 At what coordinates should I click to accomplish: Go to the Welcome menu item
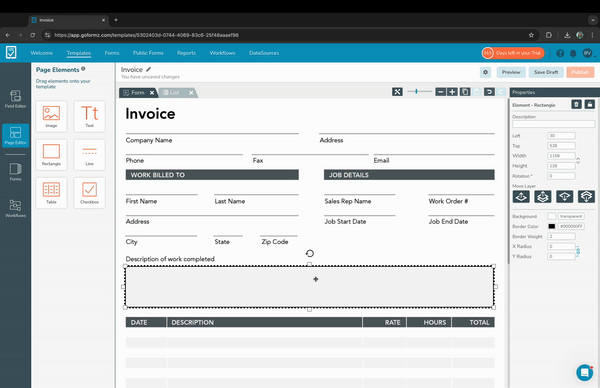[42, 53]
